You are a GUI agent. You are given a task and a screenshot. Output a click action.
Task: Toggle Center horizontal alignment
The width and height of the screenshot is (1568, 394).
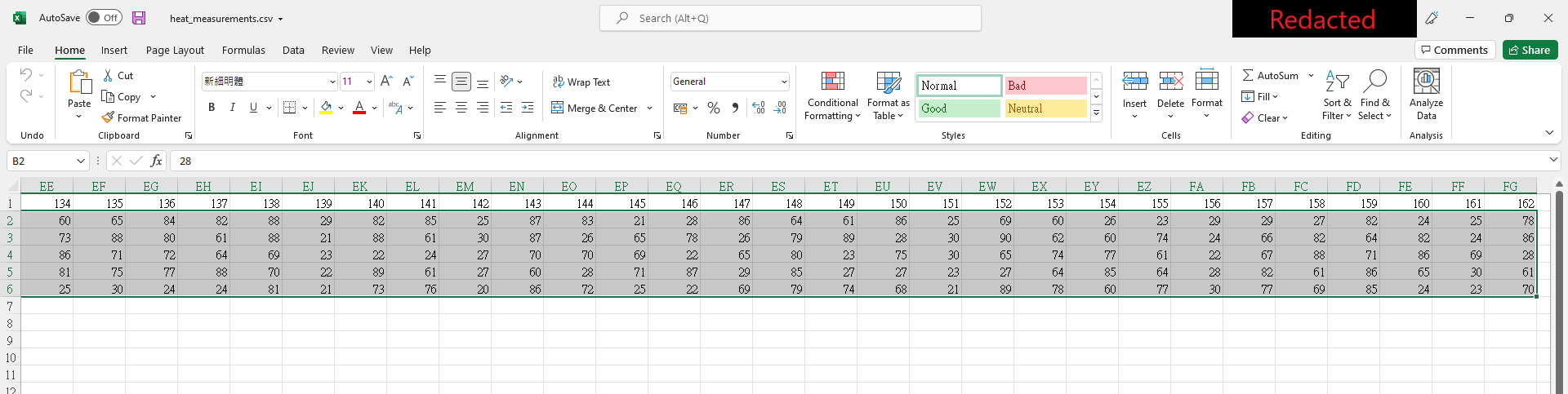pyautogui.click(x=461, y=107)
